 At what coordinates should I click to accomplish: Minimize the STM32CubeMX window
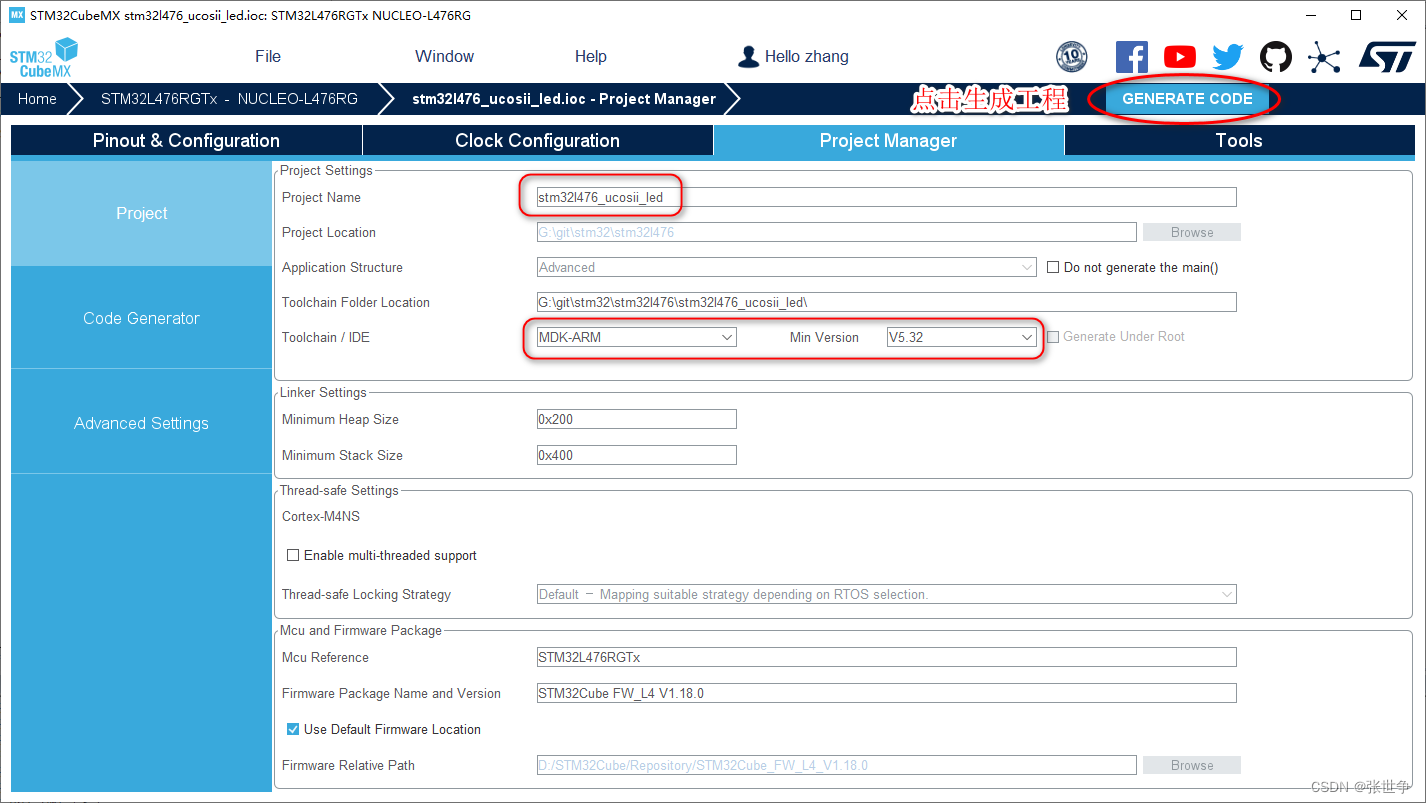coord(1310,15)
